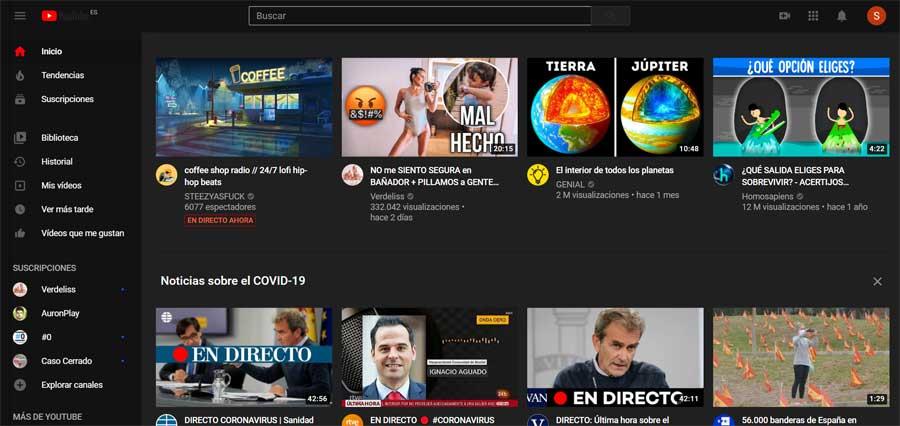The height and width of the screenshot is (426, 900).
Task: Click the Historial clock-arrow icon
Action: tap(20, 161)
